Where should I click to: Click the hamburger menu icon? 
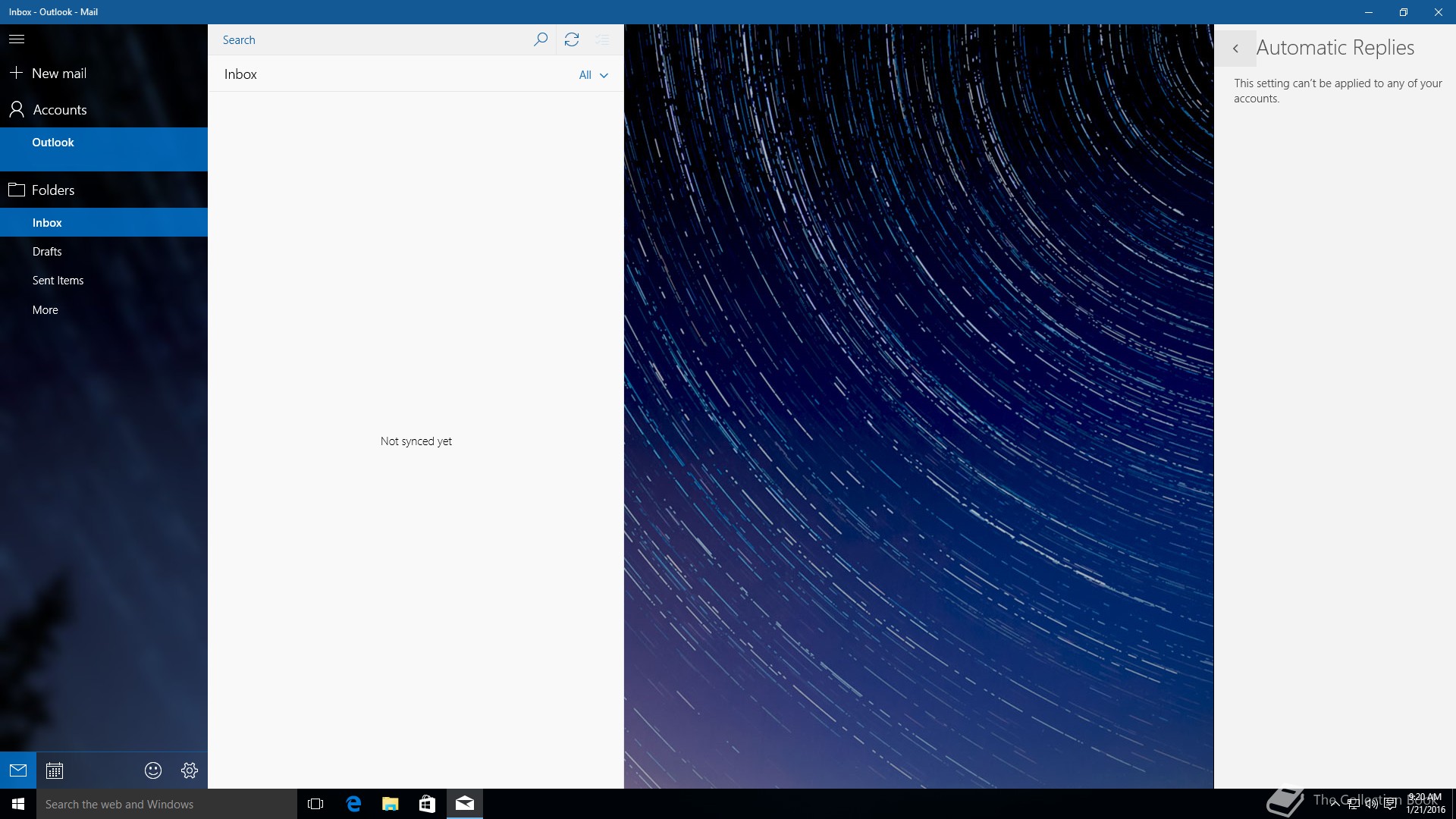[17, 39]
